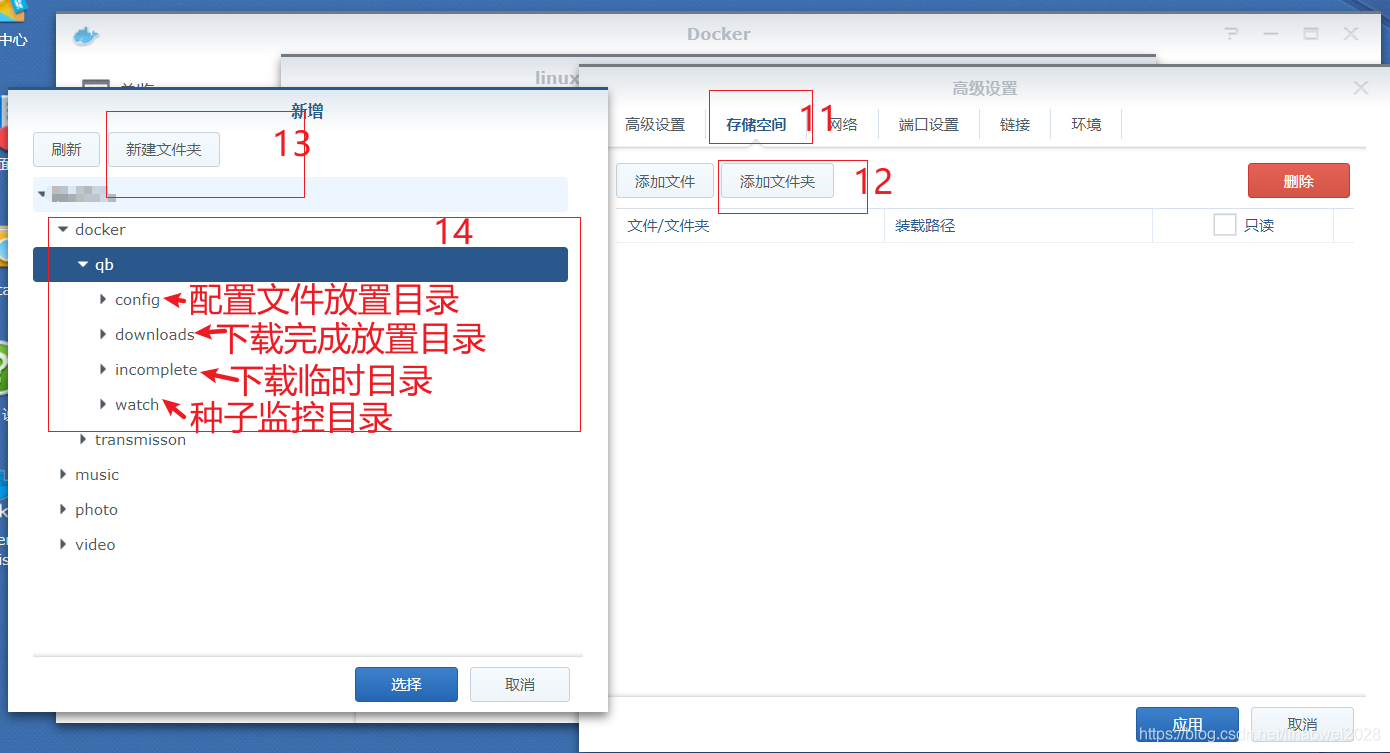Cancel the 新增 folder dialog
1390x753 pixels.
(520, 685)
